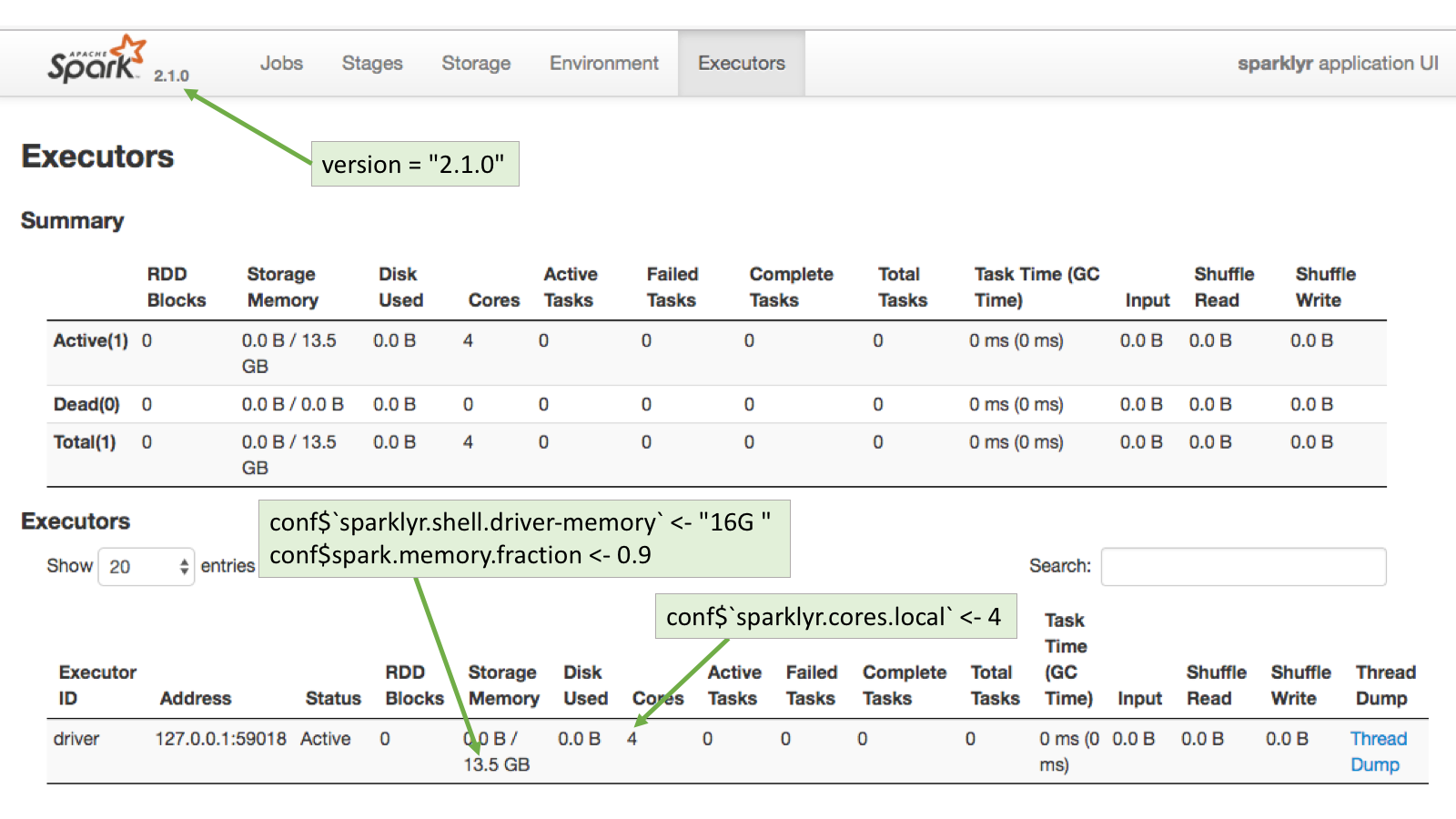
Task: Open the driver Thread Dump link
Action: [1378, 751]
